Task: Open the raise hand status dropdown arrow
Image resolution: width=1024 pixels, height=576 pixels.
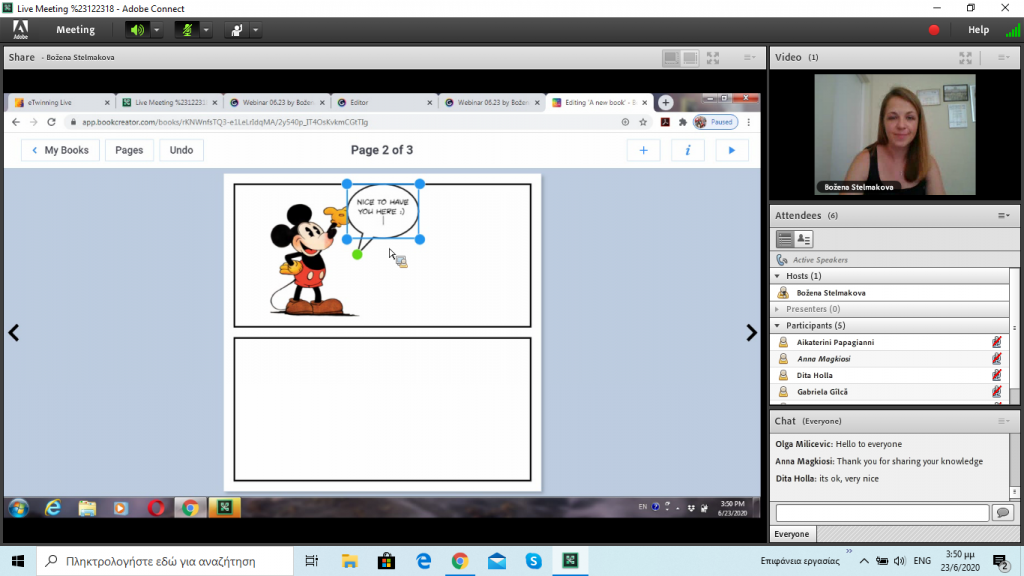Action: tap(255, 30)
